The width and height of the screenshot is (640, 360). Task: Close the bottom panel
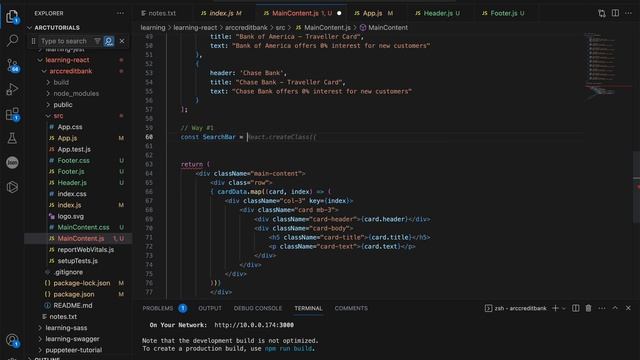[x=628, y=308]
